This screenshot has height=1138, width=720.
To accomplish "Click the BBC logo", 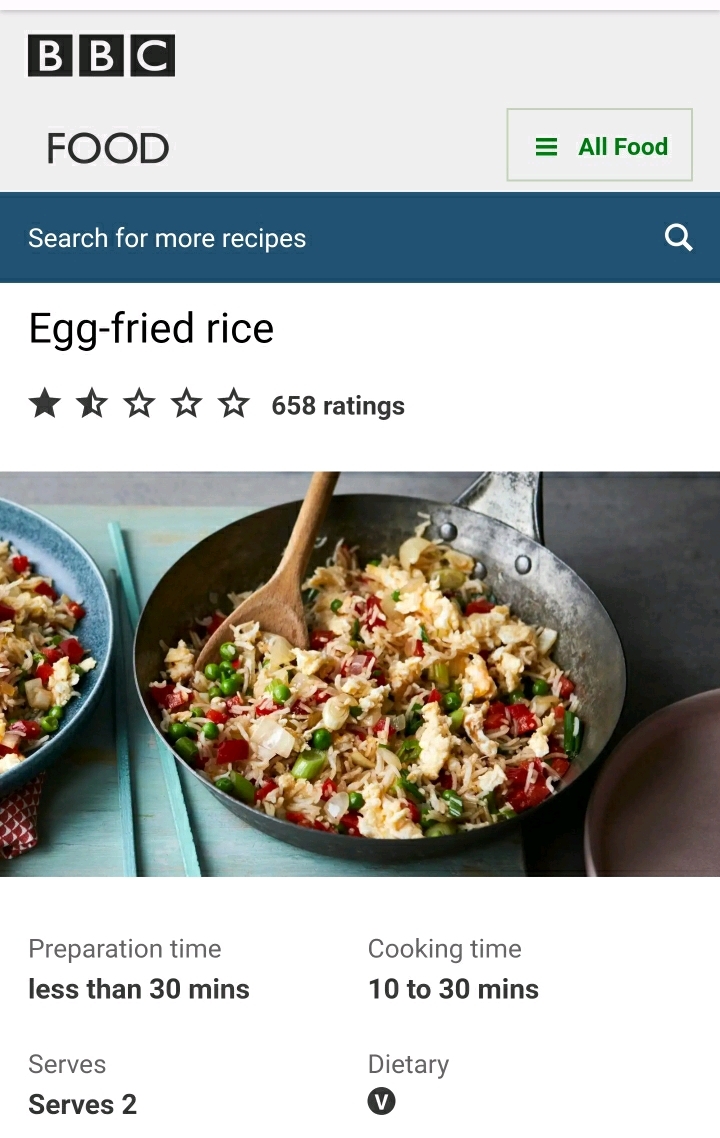I will pos(102,55).
